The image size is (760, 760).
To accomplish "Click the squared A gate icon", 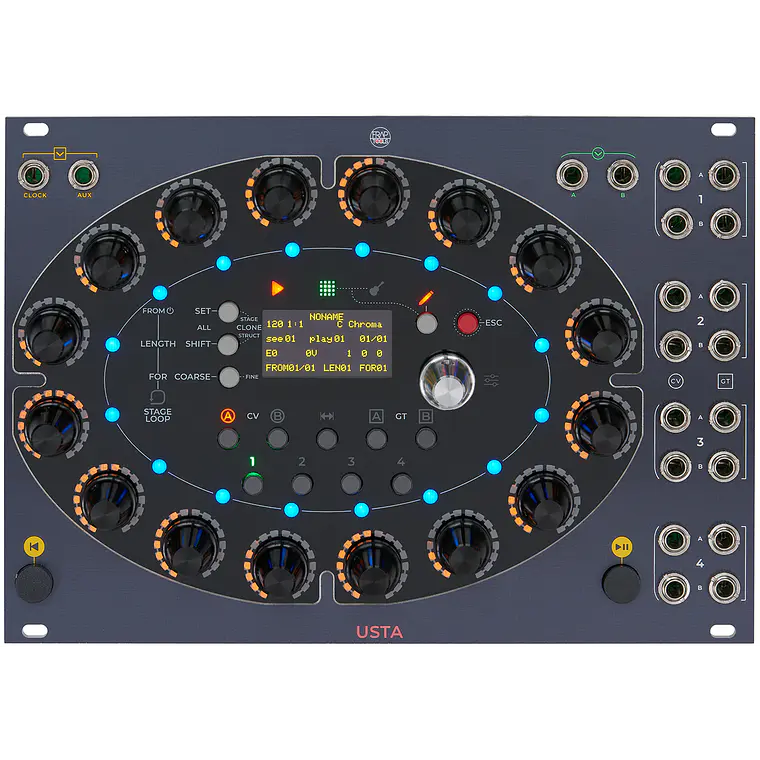I will 376,416.
